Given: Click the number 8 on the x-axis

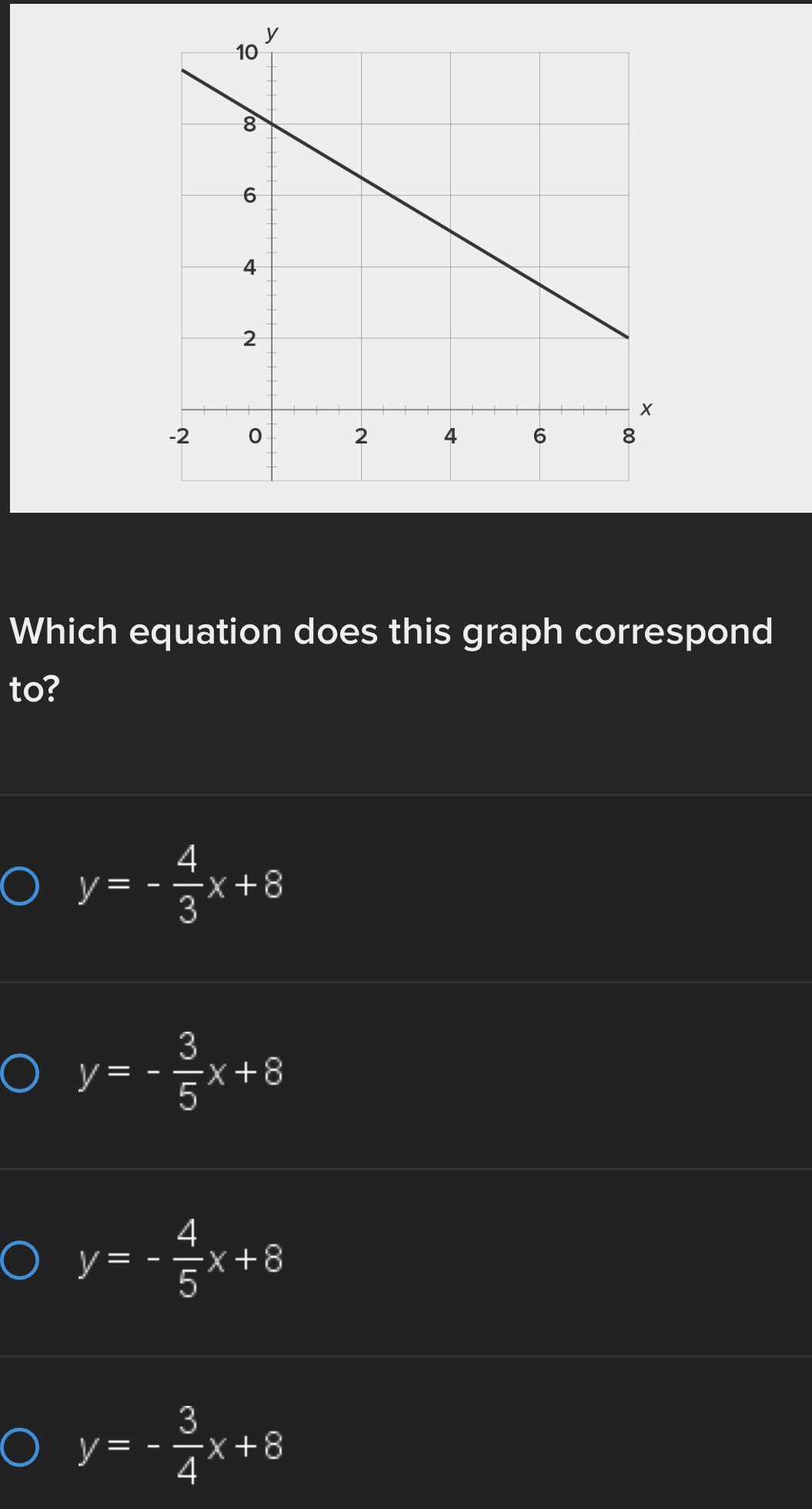Looking at the screenshot, I should coord(630,436).
